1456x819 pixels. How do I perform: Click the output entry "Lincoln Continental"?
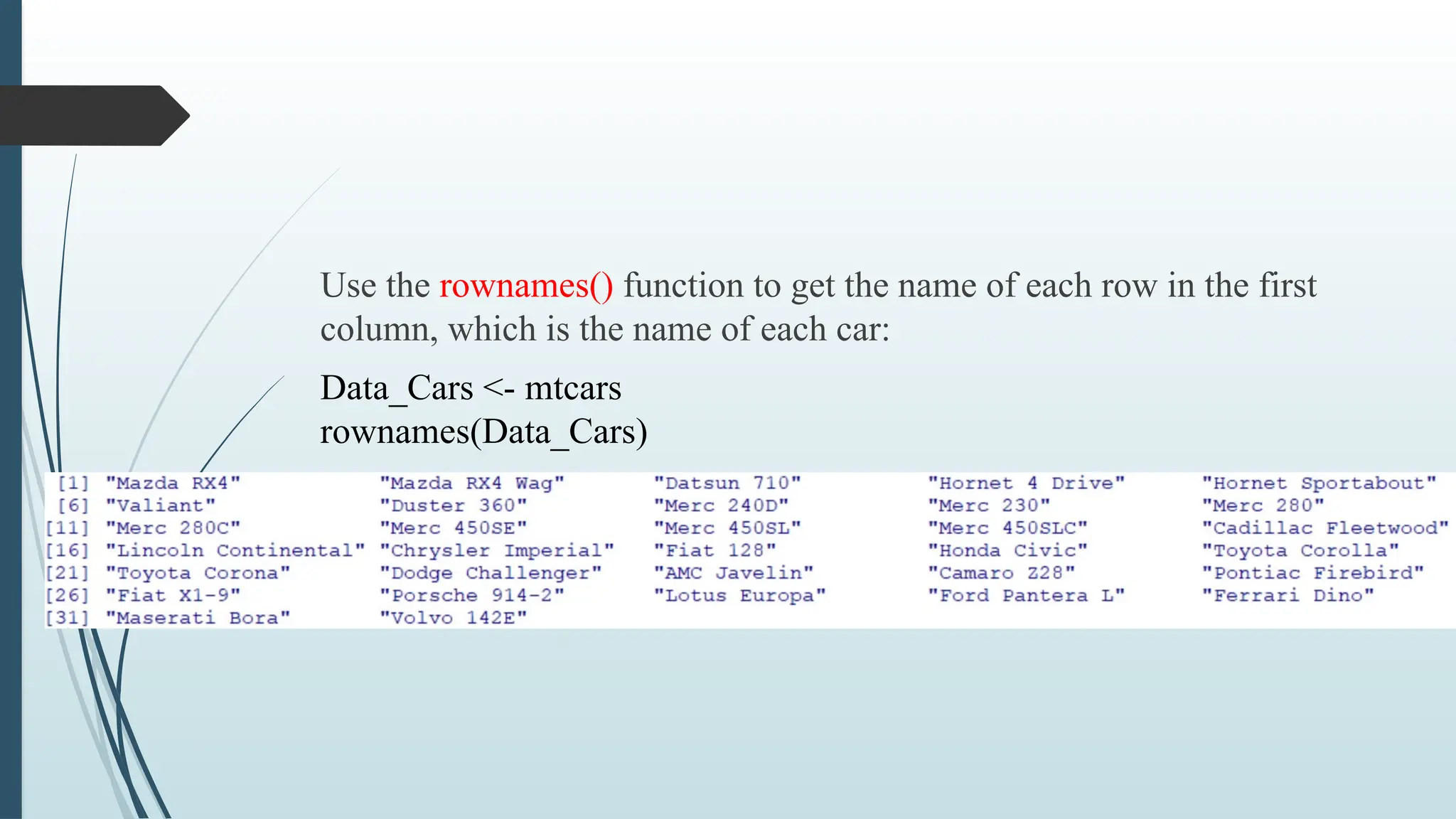(235, 551)
